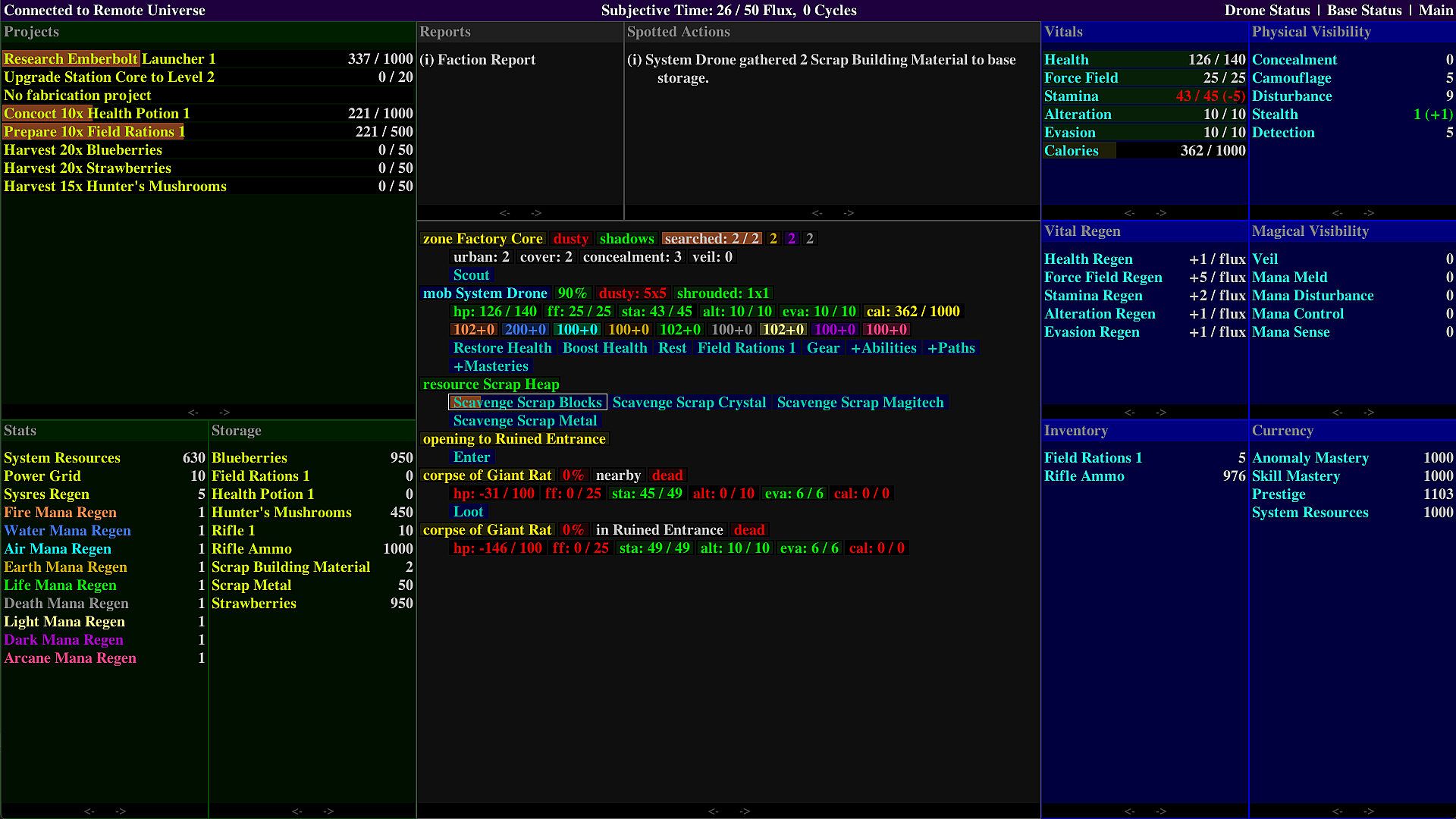Expand the +Abilities list
This screenshot has width=1456, height=819.
coord(883,348)
